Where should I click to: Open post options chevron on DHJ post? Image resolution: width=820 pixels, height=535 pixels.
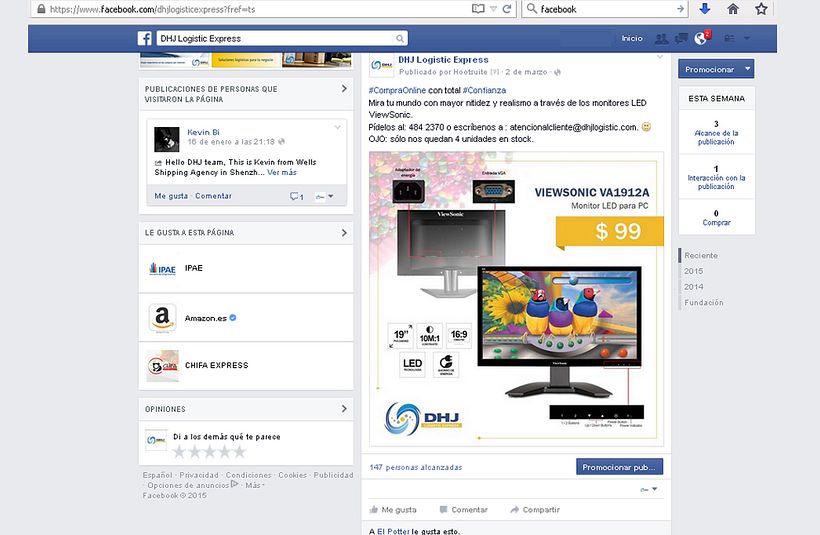coord(660,56)
